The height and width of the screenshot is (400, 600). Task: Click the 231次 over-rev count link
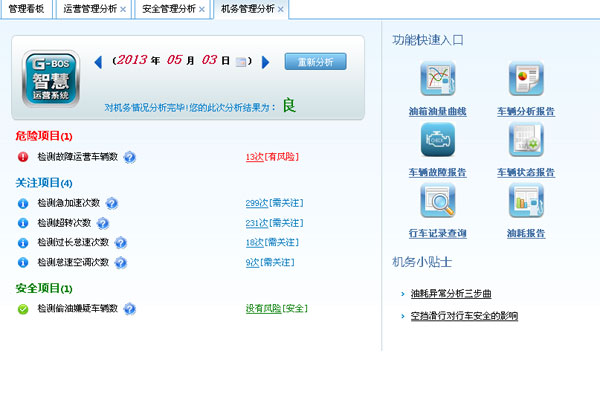256,223
